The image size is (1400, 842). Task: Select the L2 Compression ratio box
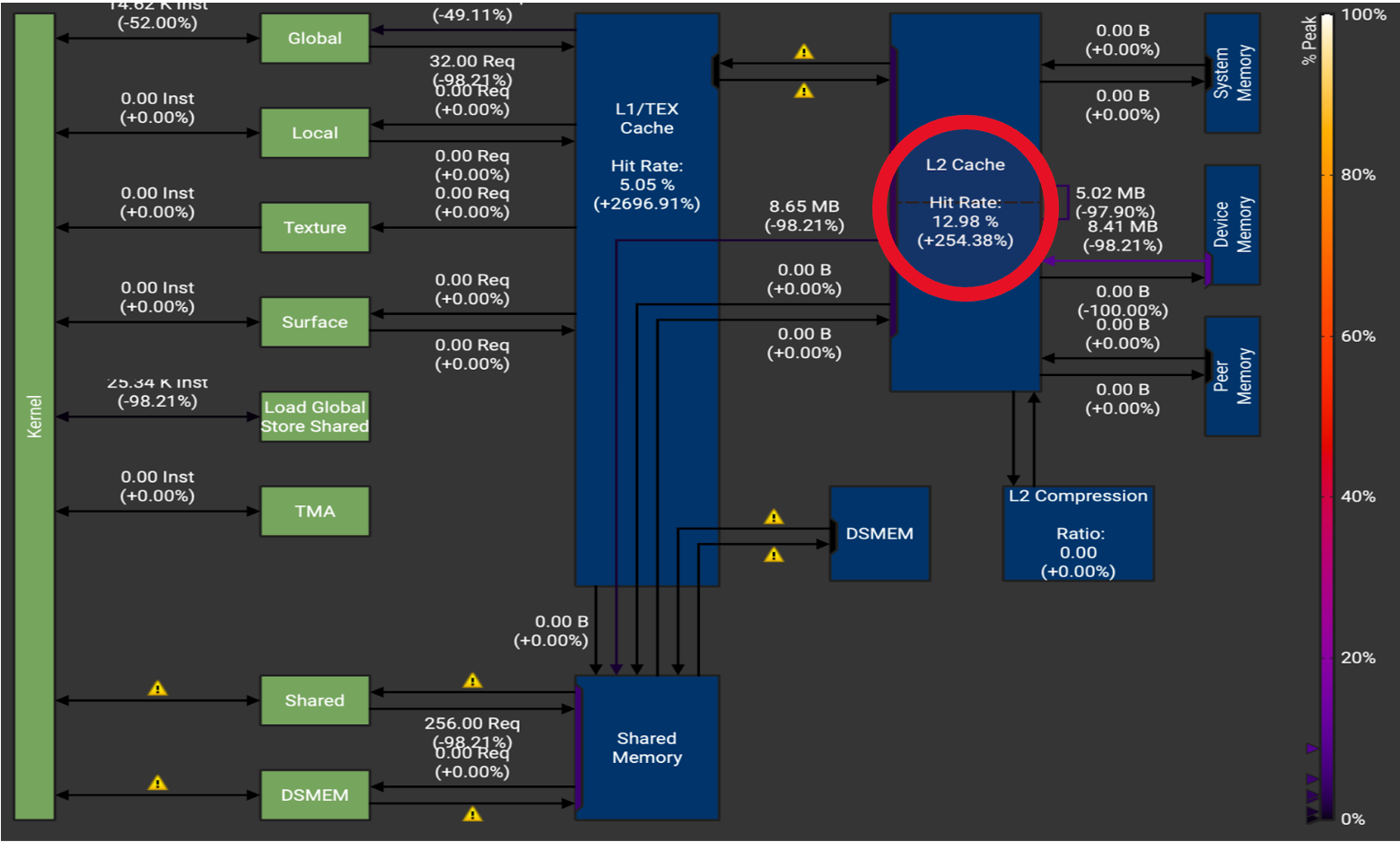[x=1077, y=534]
